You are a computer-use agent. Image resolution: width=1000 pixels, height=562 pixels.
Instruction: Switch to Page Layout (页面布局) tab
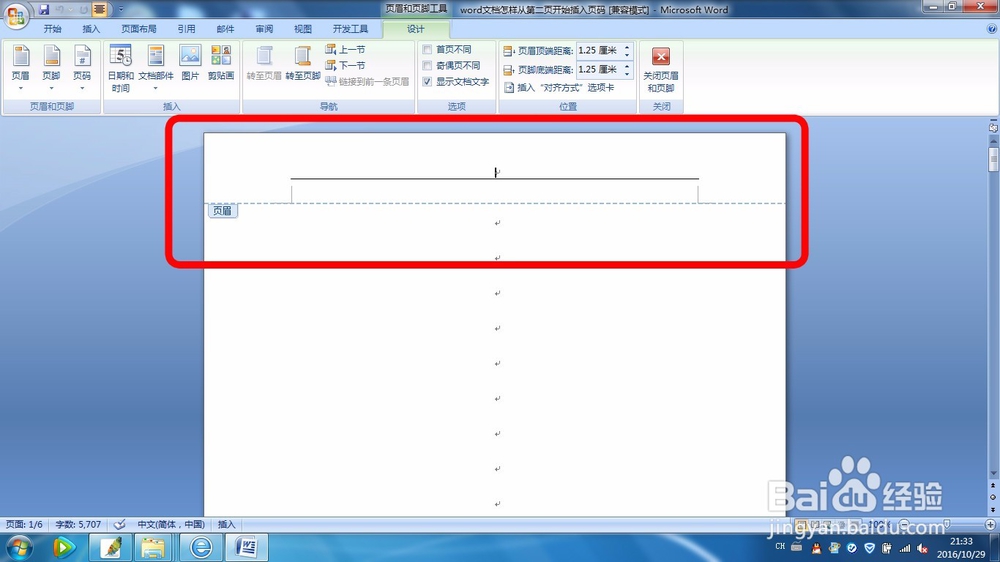[x=139, y=29]
